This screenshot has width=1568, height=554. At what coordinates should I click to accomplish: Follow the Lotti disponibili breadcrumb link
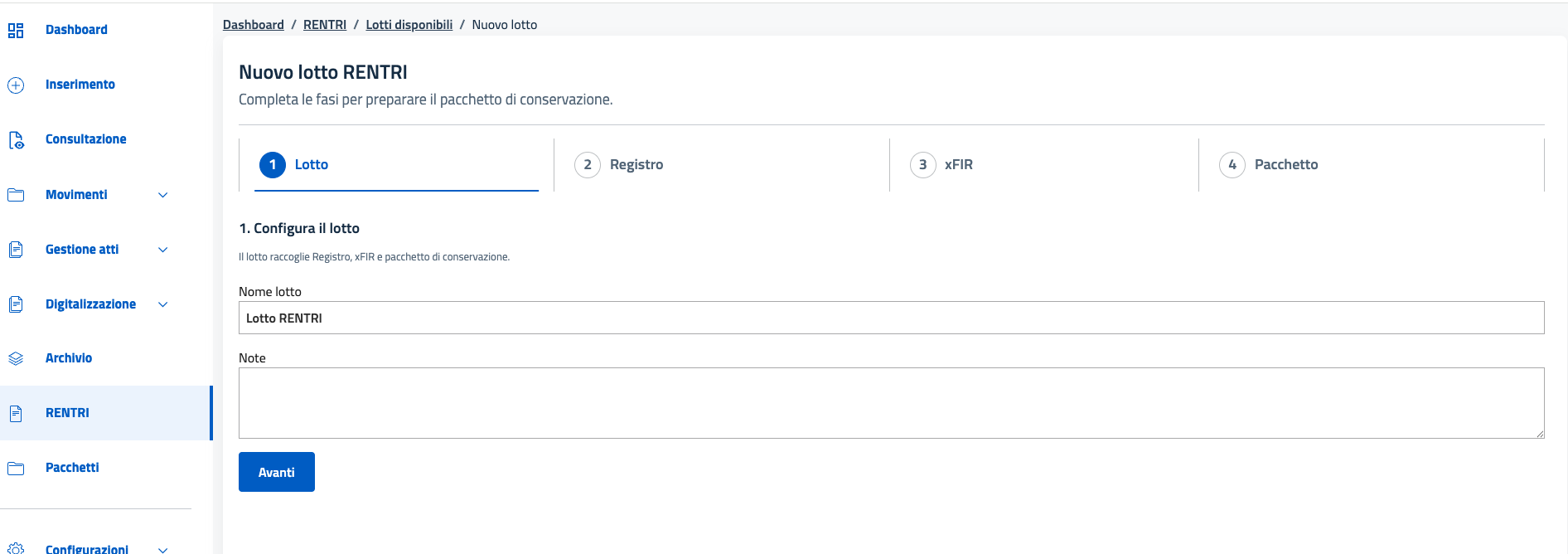409,25
